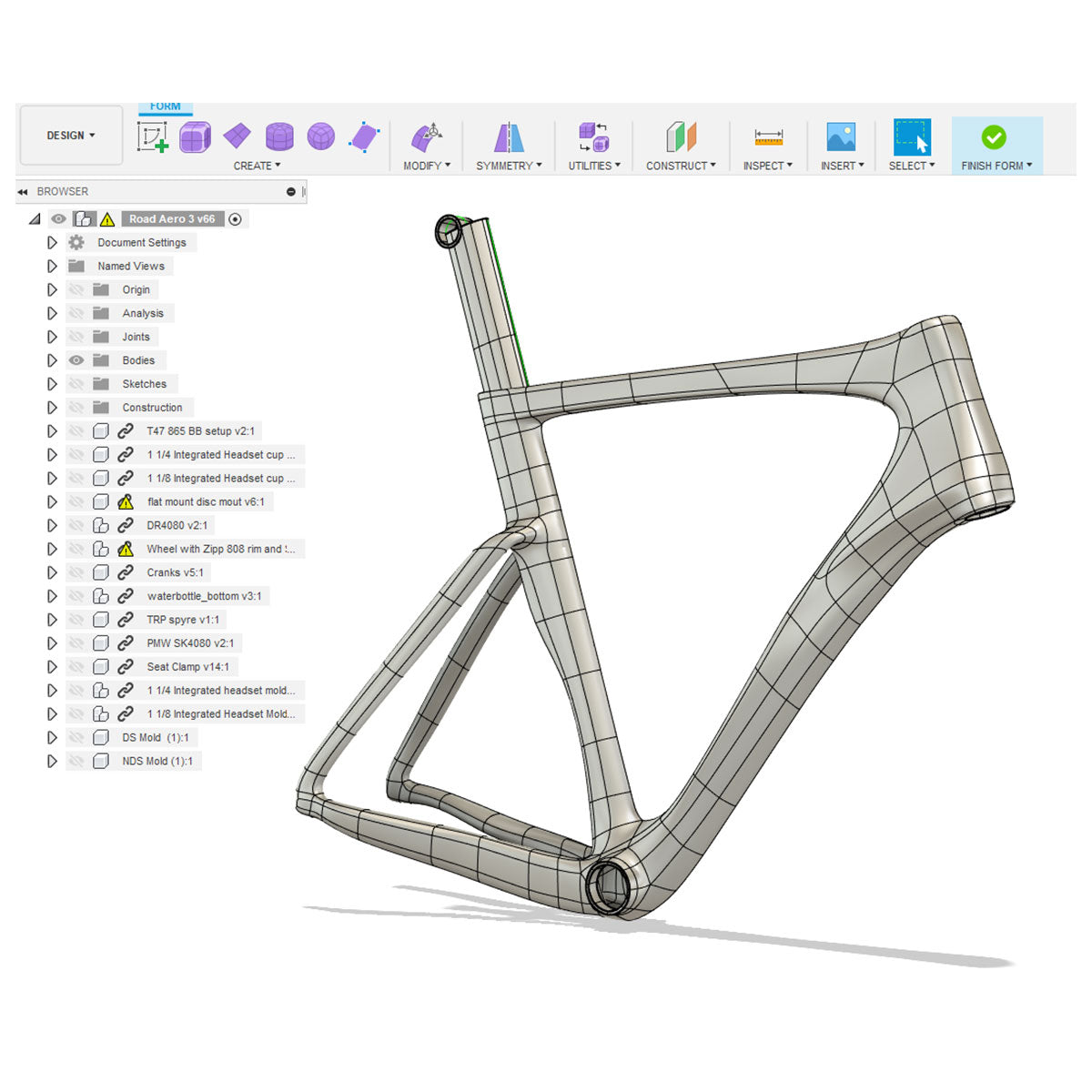Select the Plane form tool
The width and height of the screenshot is (1092, 1092).
pyautogui.click(x=237, y=136)
